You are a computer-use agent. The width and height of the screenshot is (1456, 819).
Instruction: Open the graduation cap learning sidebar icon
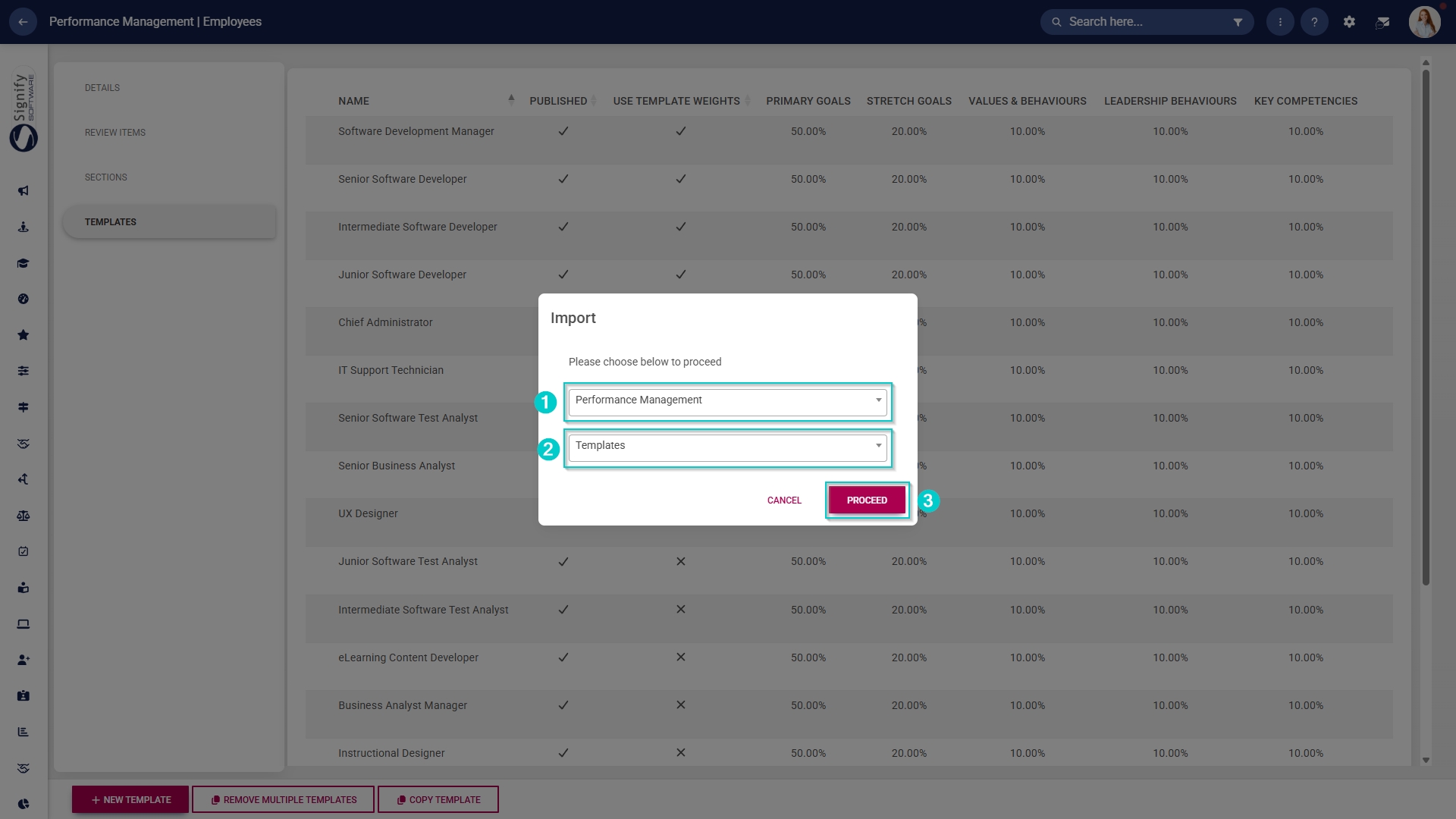pyautogui.click(x=24, y=263)
